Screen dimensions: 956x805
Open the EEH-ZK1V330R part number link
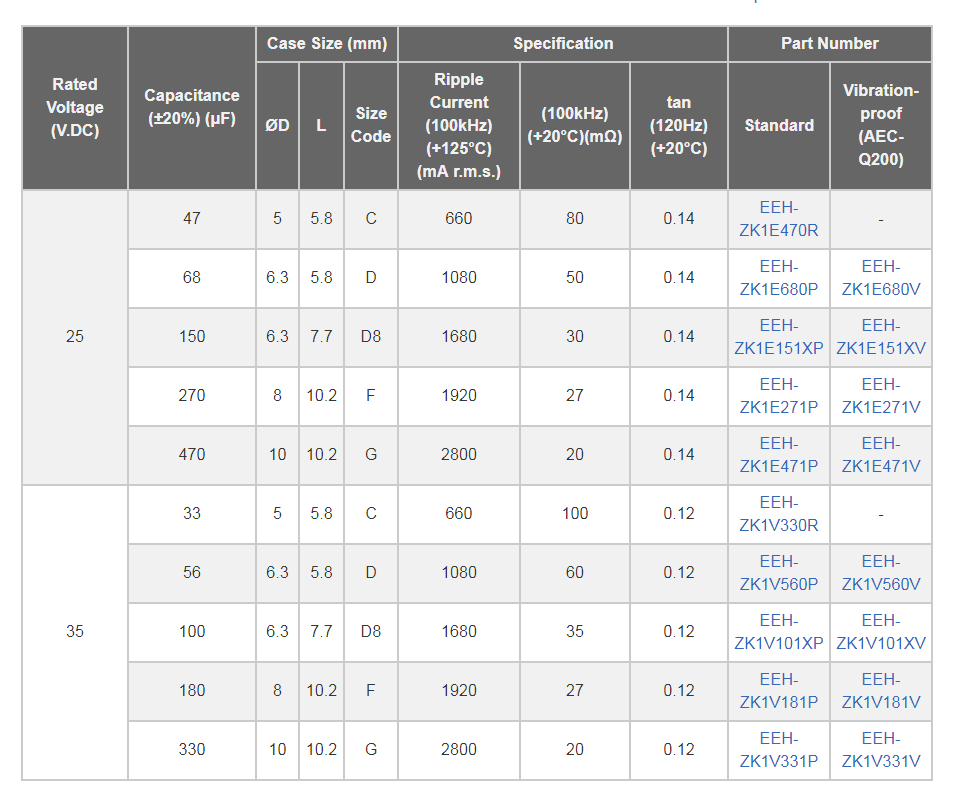click(778, 514)
